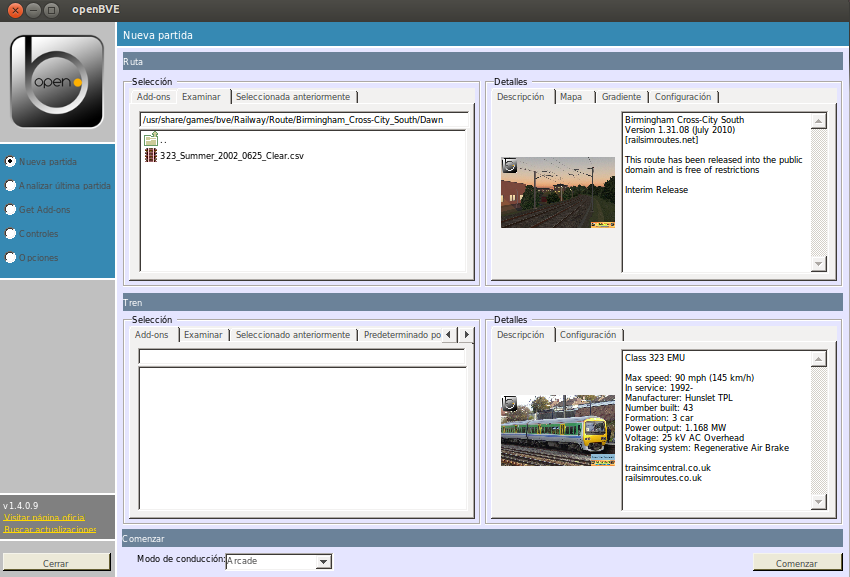The width and height of the screenshot is (850, 577).
Task: Open the Modo de conducción dropdown arrow
Action: click(x=324, y=561)
